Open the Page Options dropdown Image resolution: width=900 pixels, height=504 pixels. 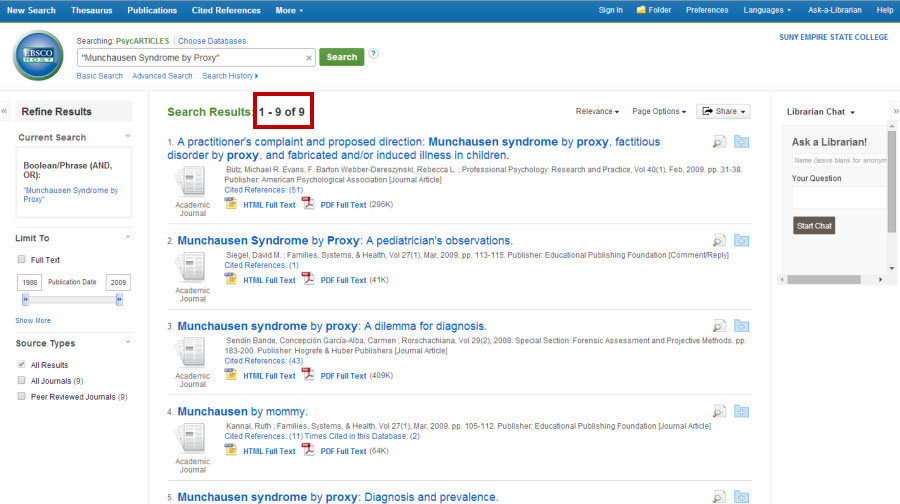[659, 111]
